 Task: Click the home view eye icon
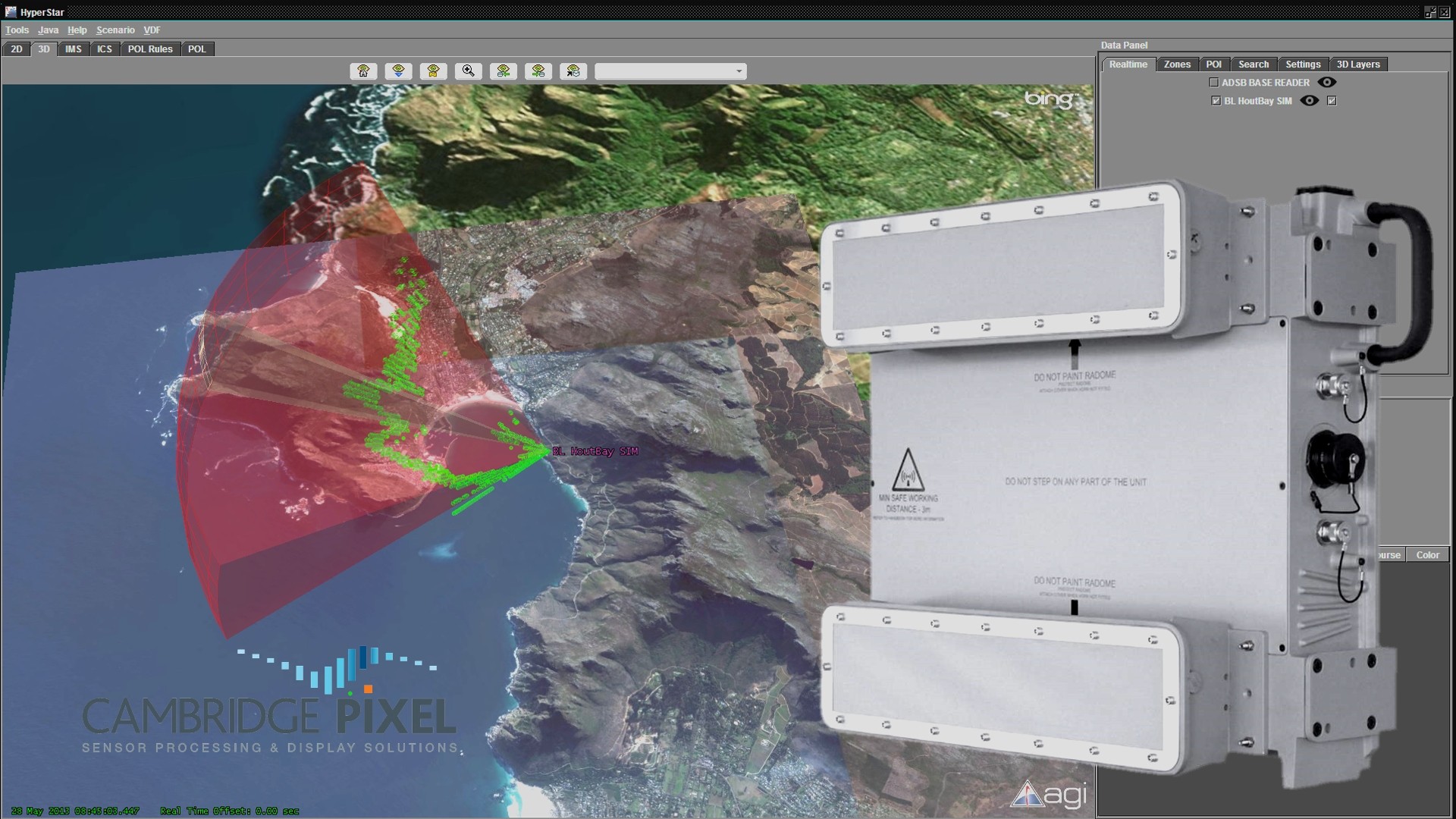[x=363, y=71]
